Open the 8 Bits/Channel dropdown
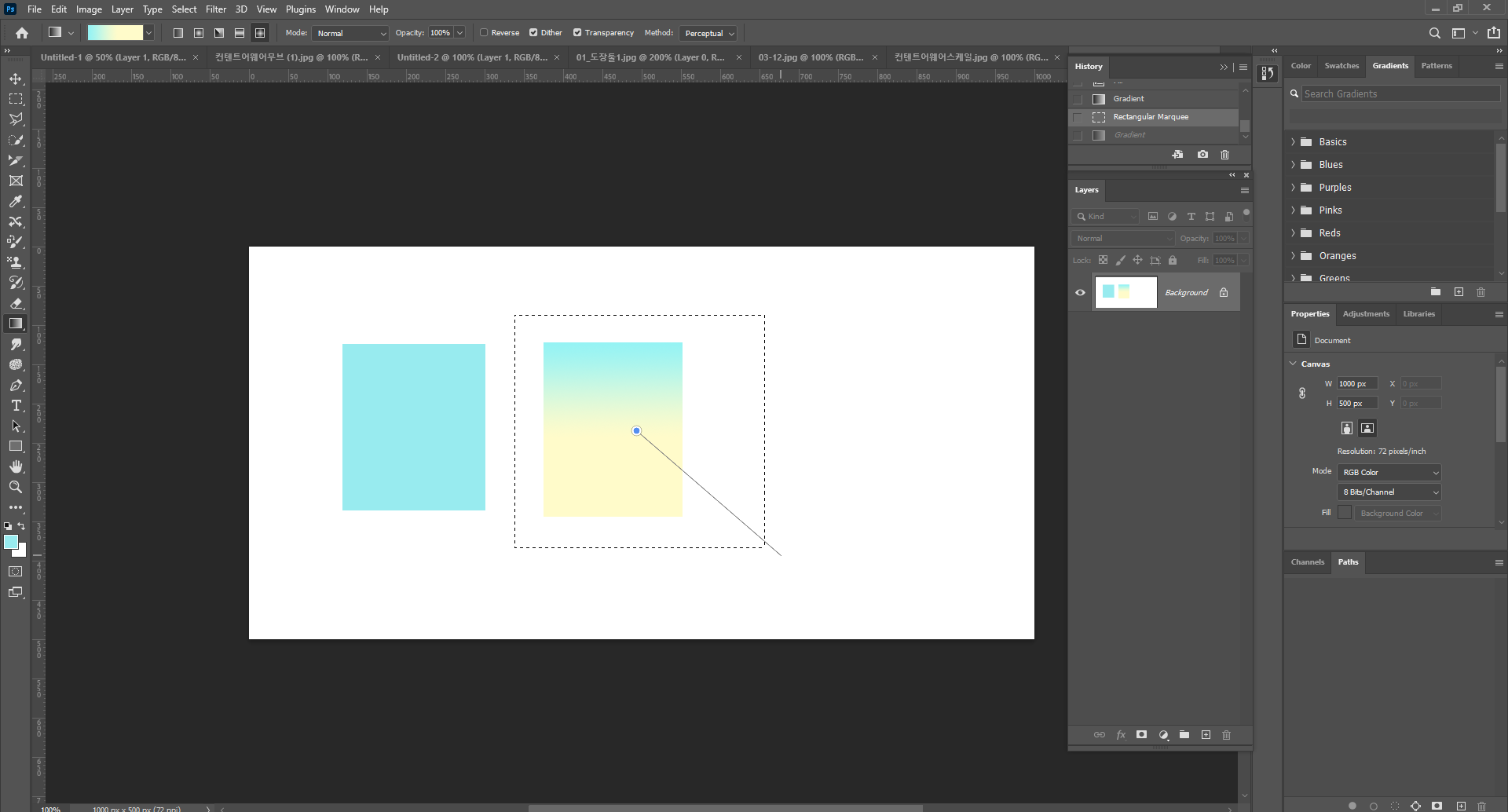The image size is (1508, 812). pyautogui.click(x=1389, y=492)
